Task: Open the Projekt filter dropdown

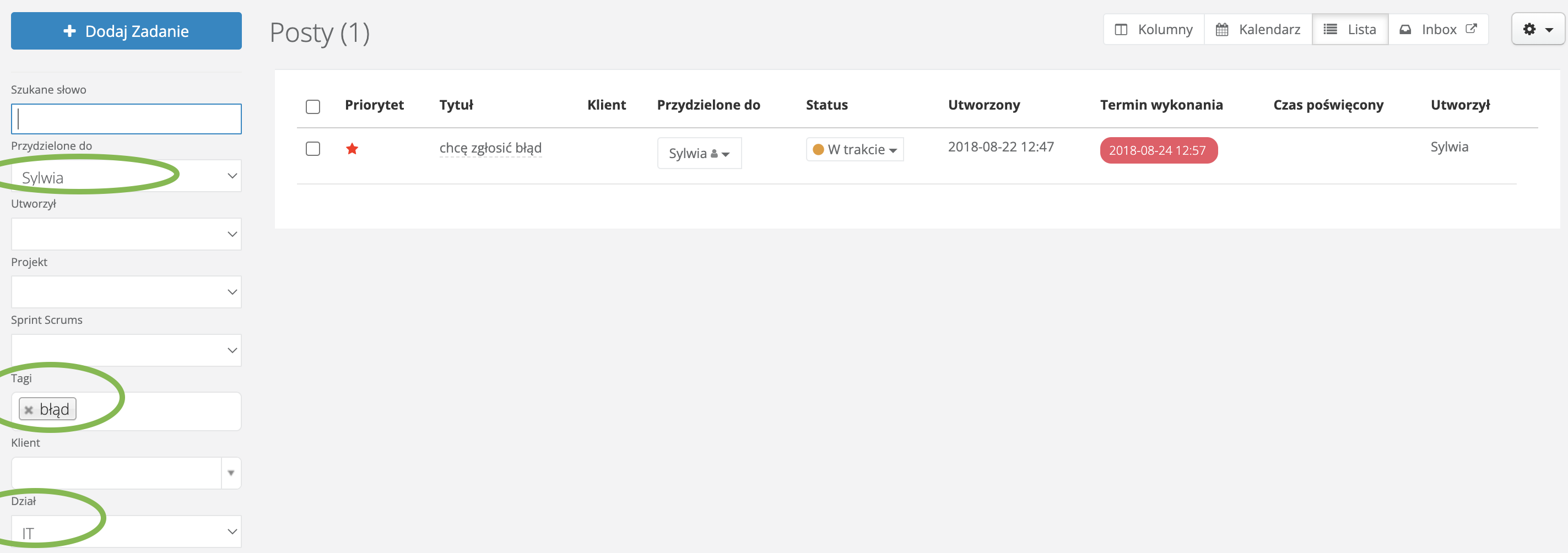Action: click(126, 292)
